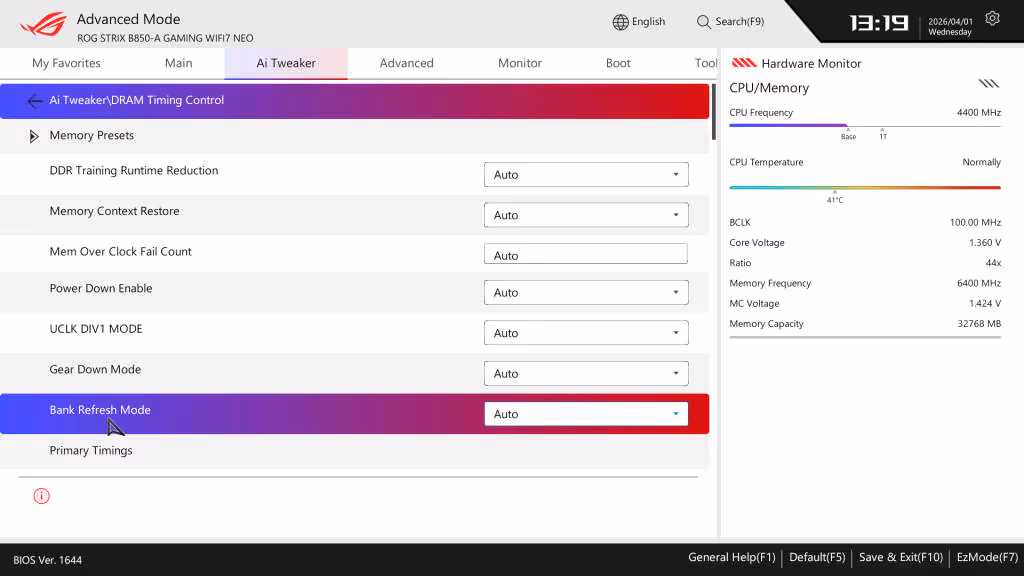This screenshot has height=576, width=1024.
Task: Open the settings gear icon
Action: (x=992, y=18)
